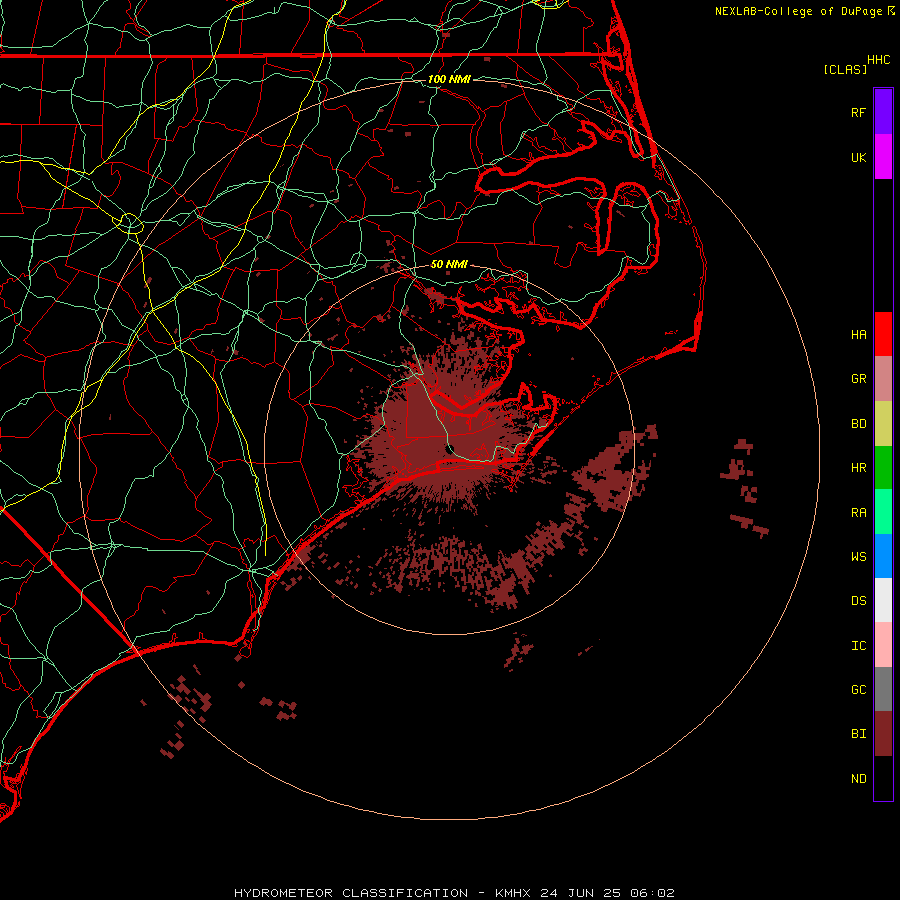
Task: Click the HA legend label
Action: [x=858, y=335]
